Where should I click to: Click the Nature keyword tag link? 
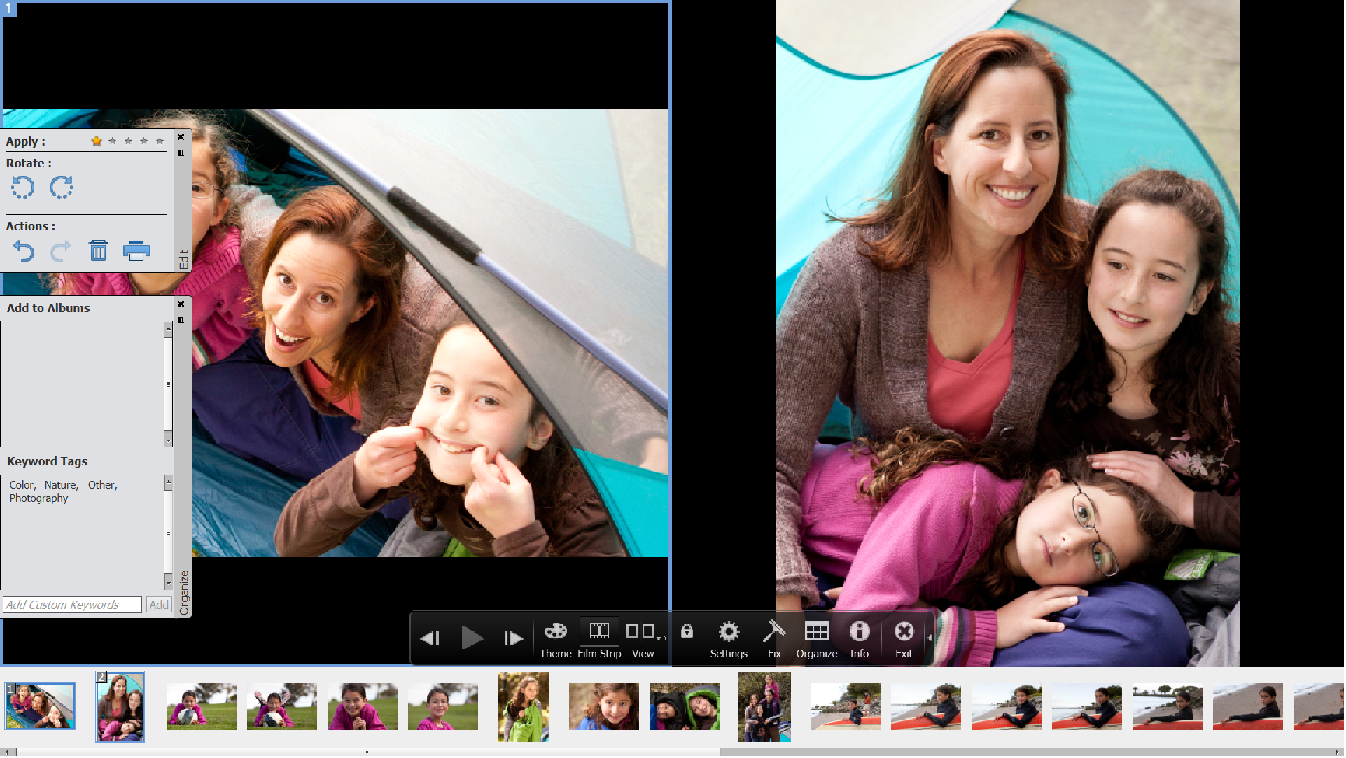pos(60,485)
